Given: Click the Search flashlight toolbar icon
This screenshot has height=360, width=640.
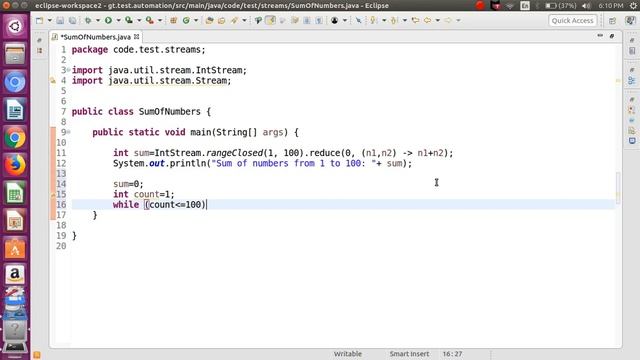Looking at the screenshot, I should coord(234,20).
